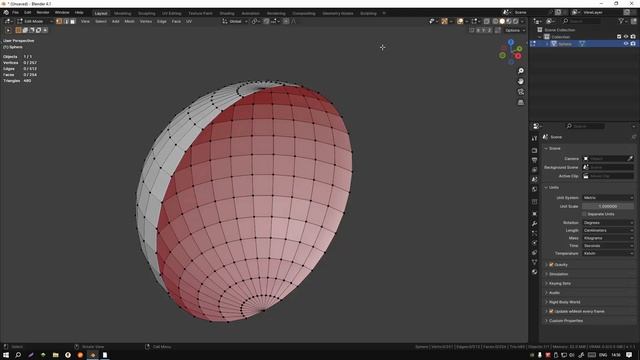Viewport: 640px width, 360px height.
Task: Open the Particles properties tab icon
Action: 534,233
